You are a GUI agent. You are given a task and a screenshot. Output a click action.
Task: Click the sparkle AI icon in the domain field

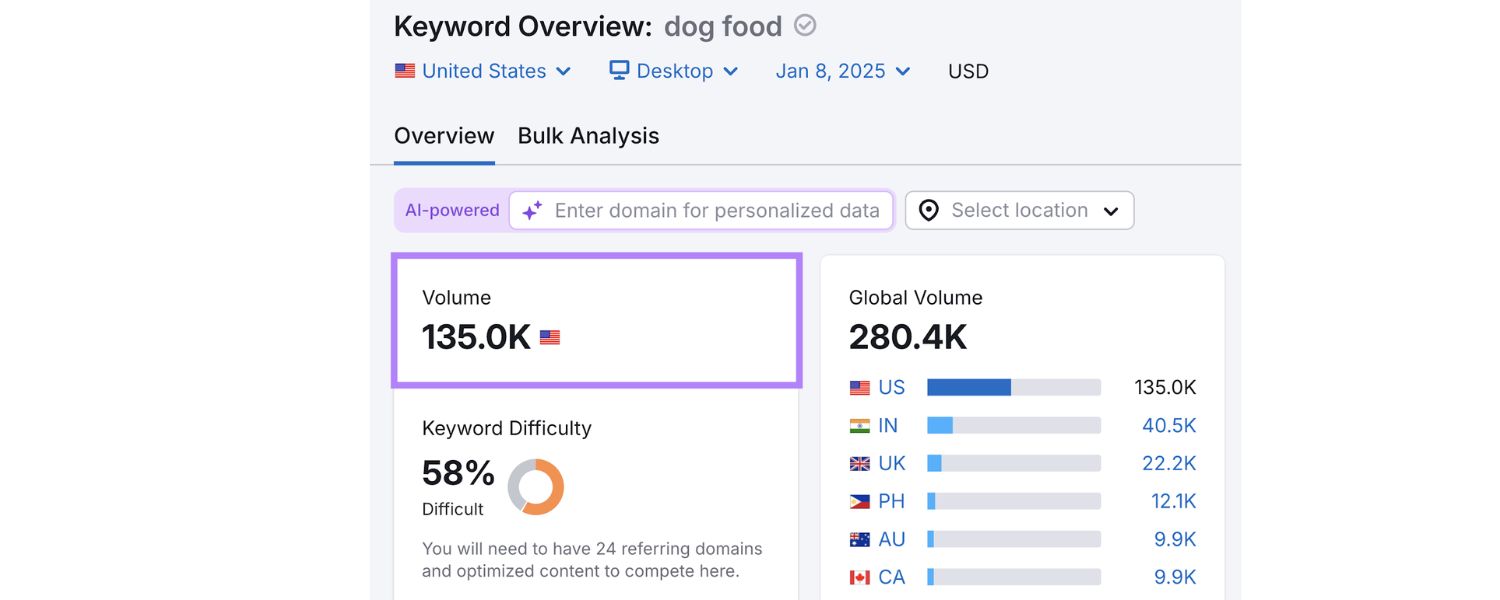point(531,210)
